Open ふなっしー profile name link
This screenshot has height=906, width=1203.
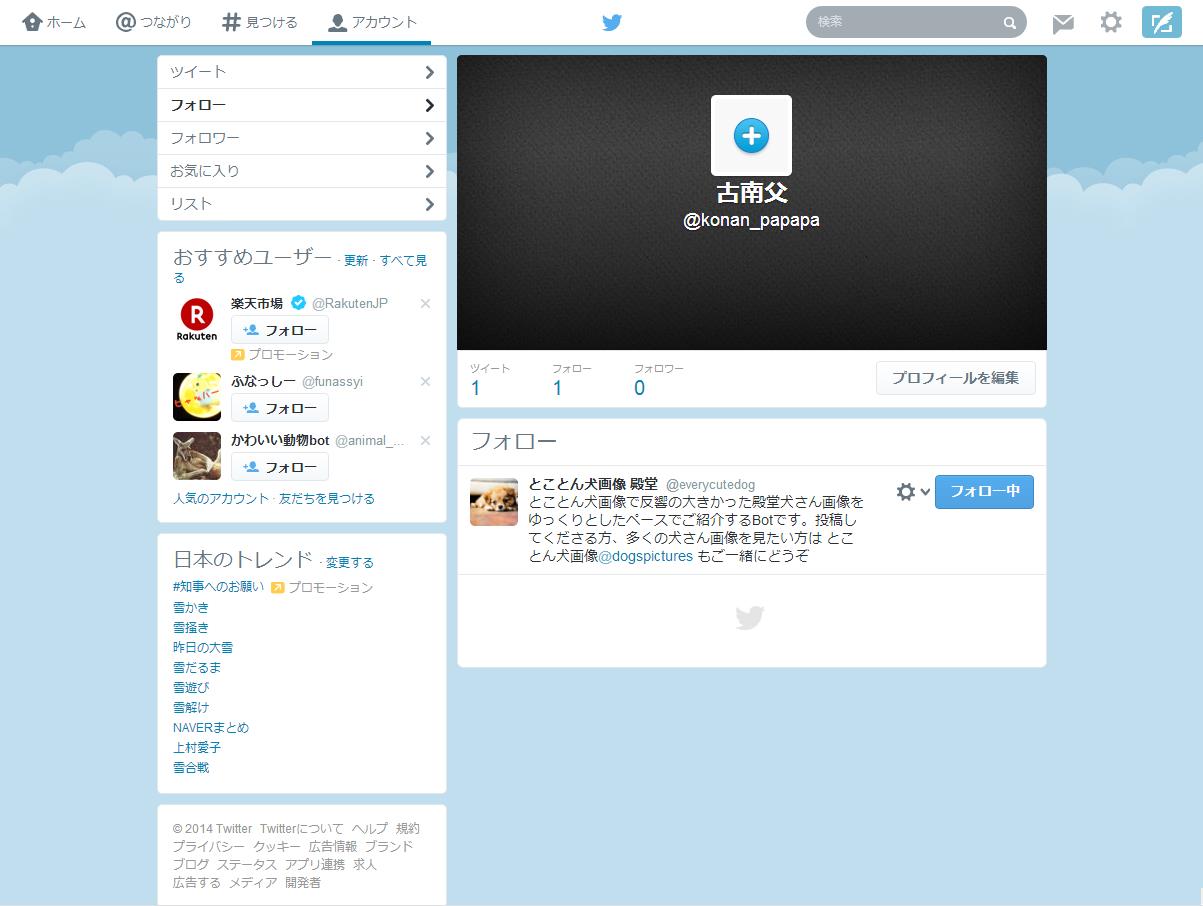point(263,382)
